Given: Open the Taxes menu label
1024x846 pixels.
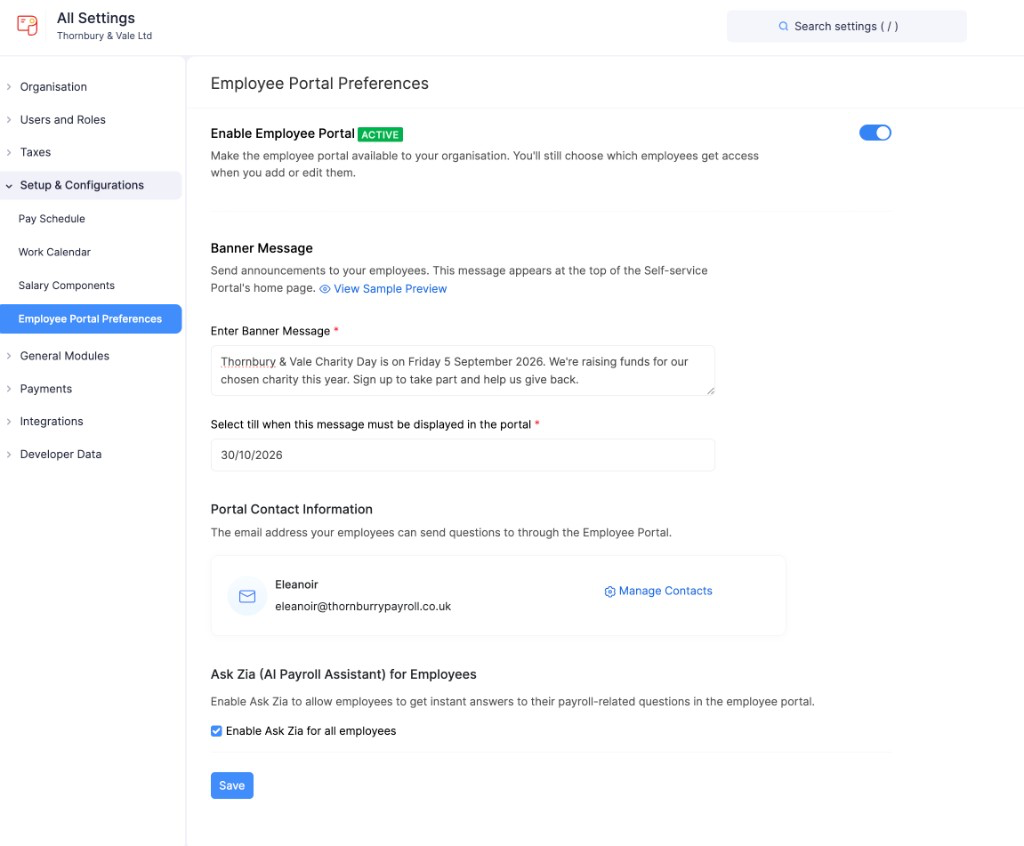Looking at the screenshot, I should tap(35, 152).
